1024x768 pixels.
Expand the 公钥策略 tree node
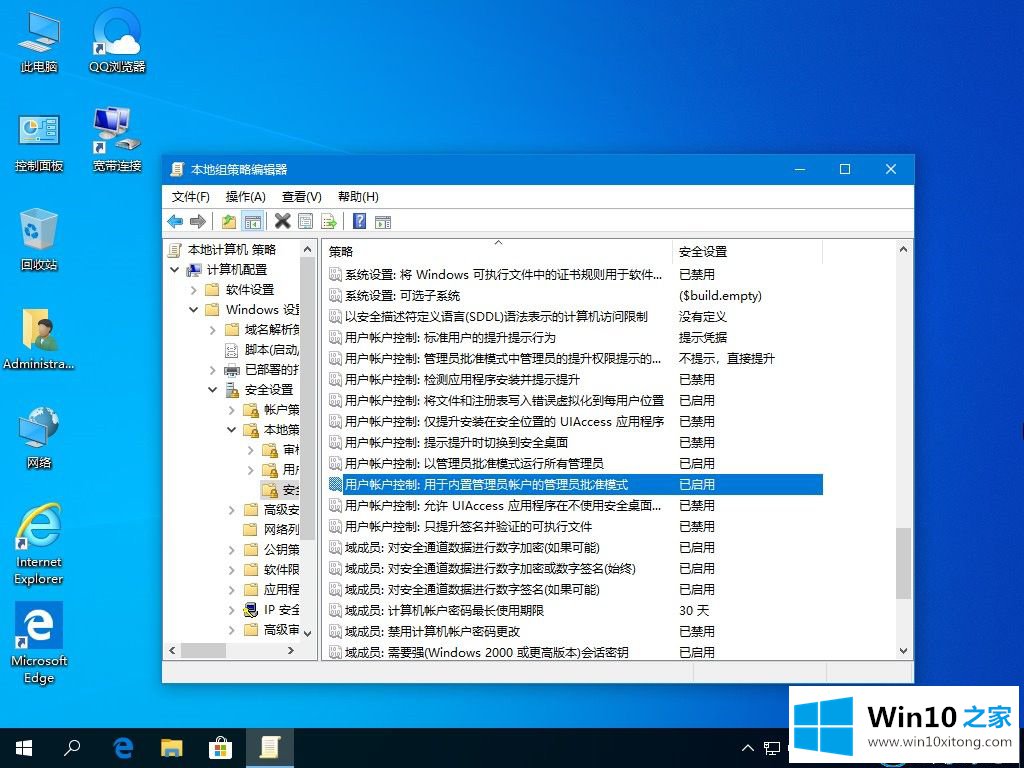231,550
